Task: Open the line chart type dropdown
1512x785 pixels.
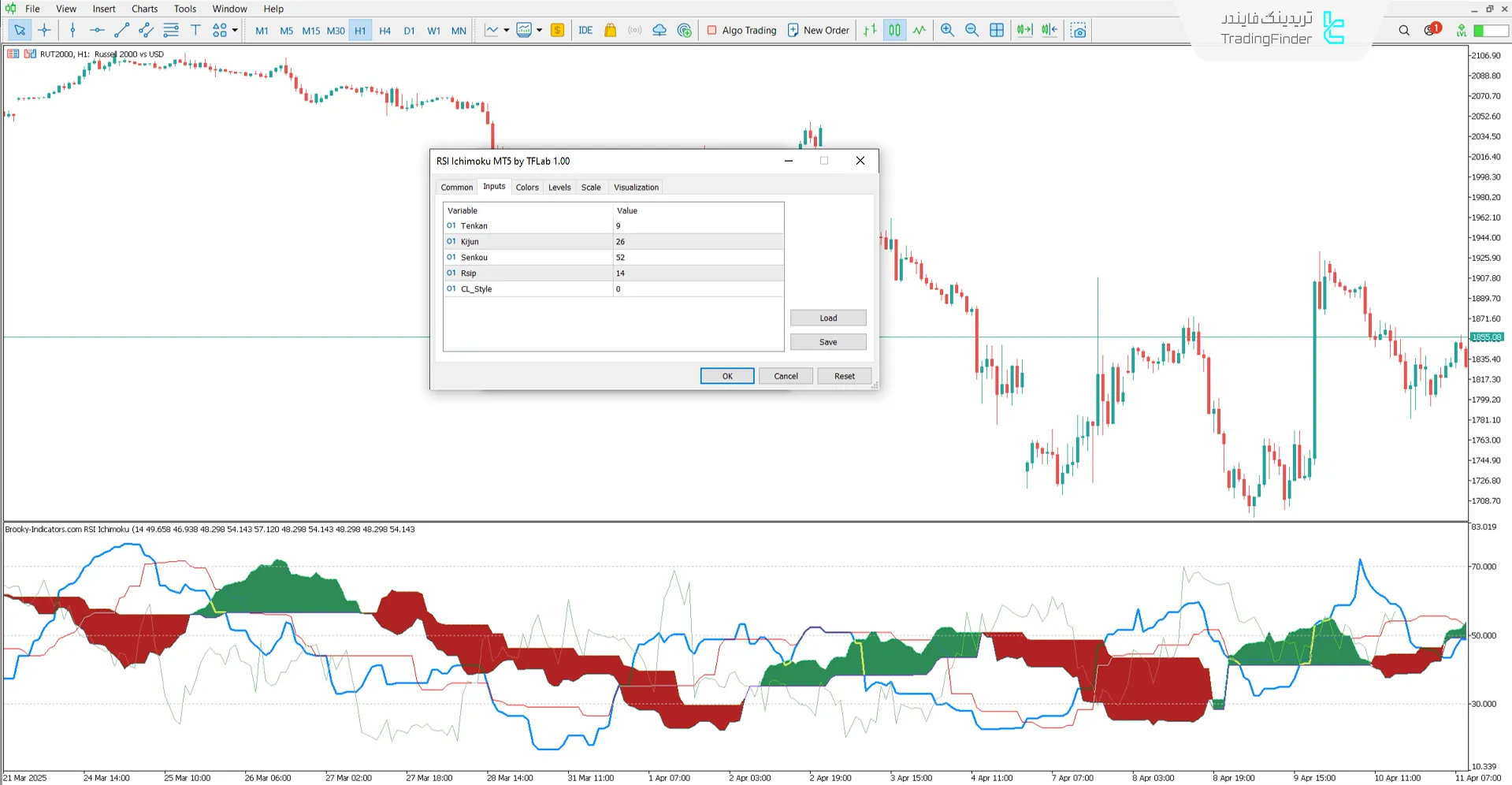Action: (507, 30)
